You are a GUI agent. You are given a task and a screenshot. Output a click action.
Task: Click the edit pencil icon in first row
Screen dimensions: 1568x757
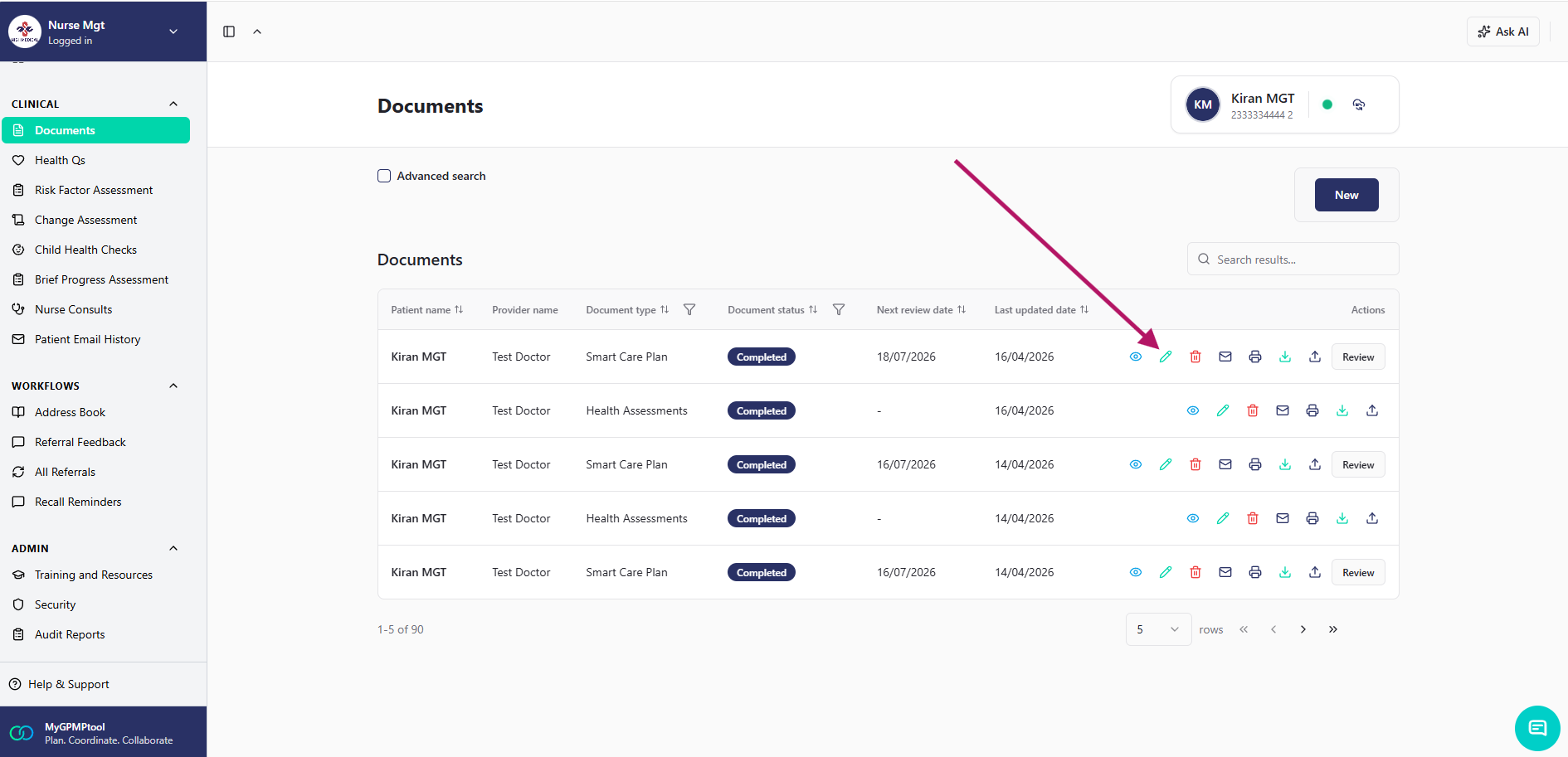tap(1166, 357)
